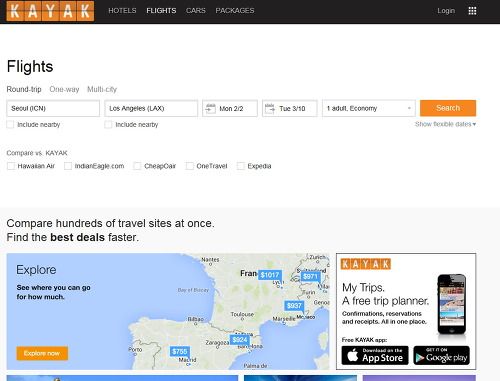
Task: Check the Expedia compare box
Action: pos(240,166)
